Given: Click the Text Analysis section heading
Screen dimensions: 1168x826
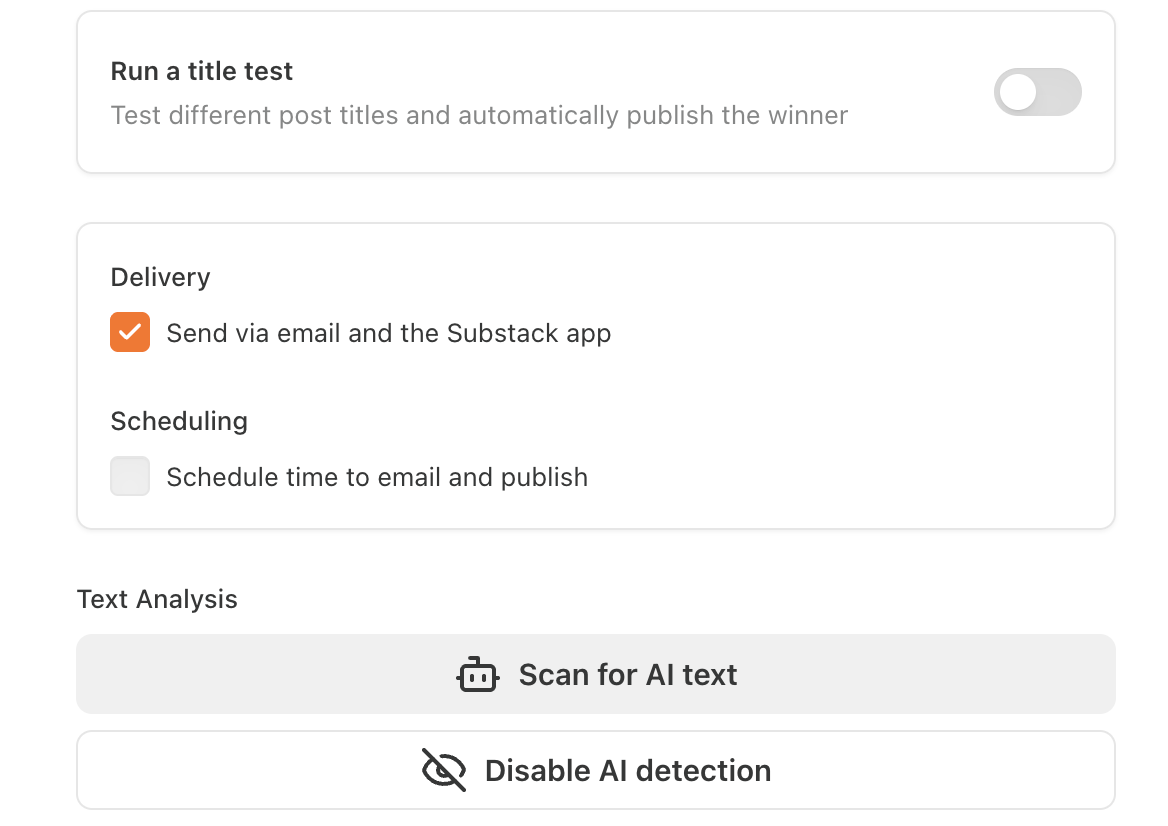Looking at the screenshot, I should click(x=157, y=599).
